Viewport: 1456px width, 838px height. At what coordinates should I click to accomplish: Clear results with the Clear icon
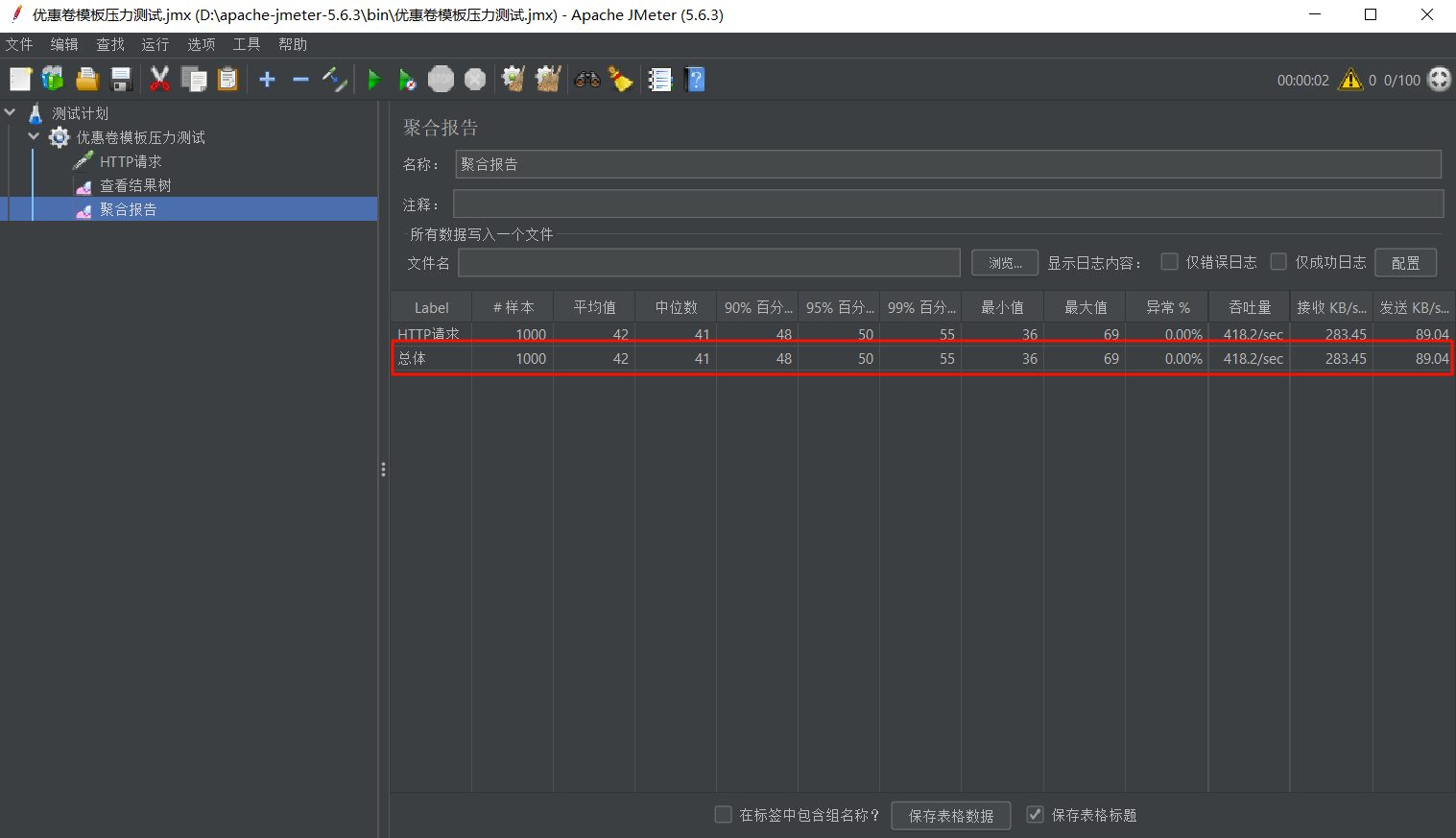[x=513, y=80]
